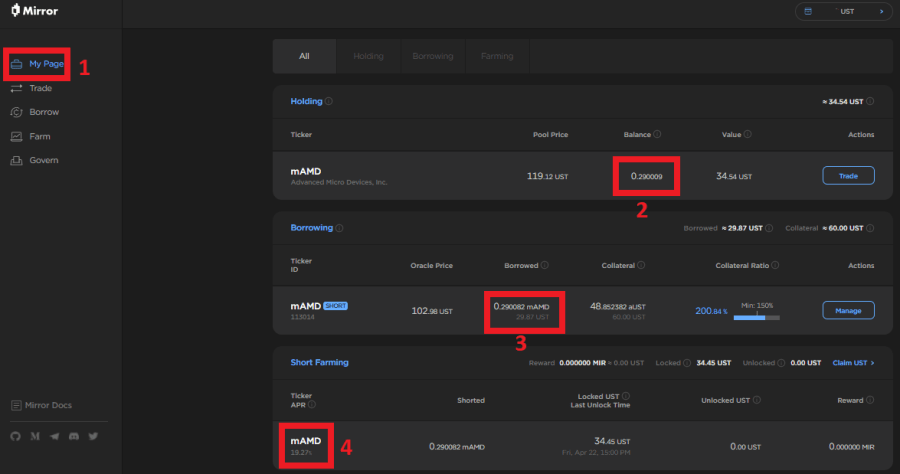Click info icon beside Locked UST header
This screenshot has width=900, height=474.
click(626, 396)
